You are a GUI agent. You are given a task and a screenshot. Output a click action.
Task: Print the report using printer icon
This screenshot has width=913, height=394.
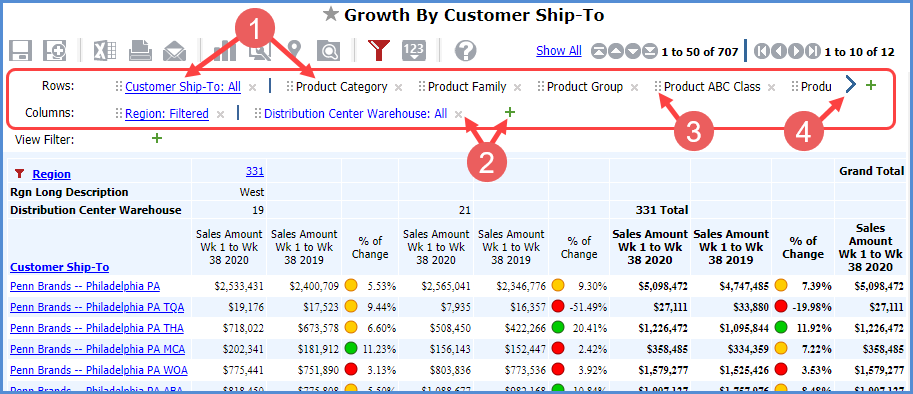(140, 51)
